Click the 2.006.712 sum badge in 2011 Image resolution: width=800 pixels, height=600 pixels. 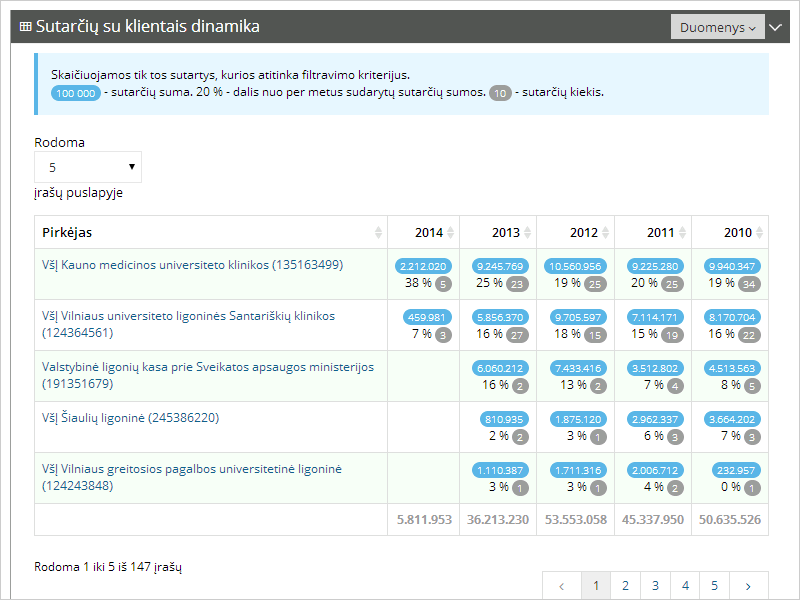tap(655, 470)
